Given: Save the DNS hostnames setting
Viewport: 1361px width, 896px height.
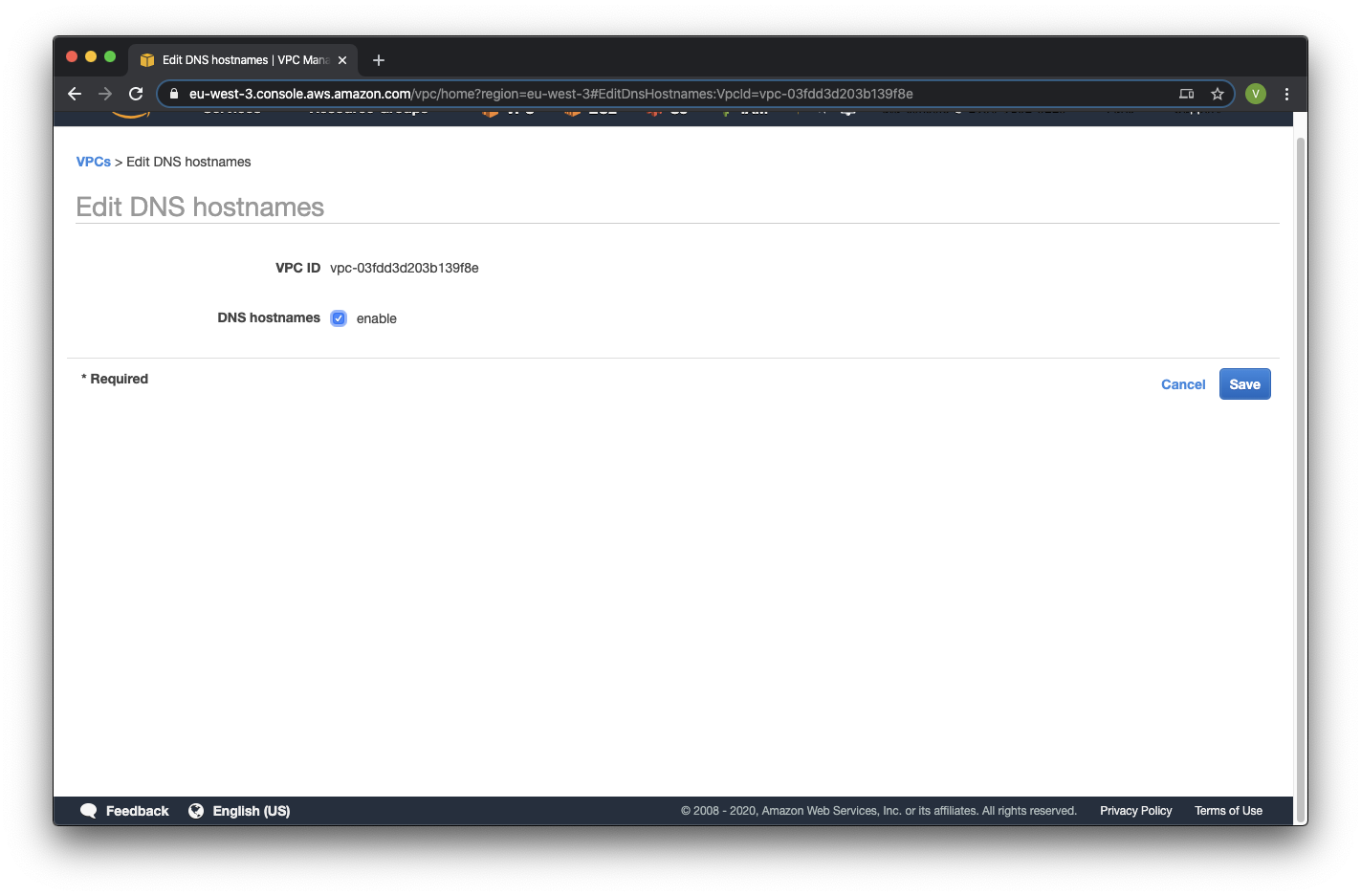Looking at the screenshot, I should (x=1244, y=384).
